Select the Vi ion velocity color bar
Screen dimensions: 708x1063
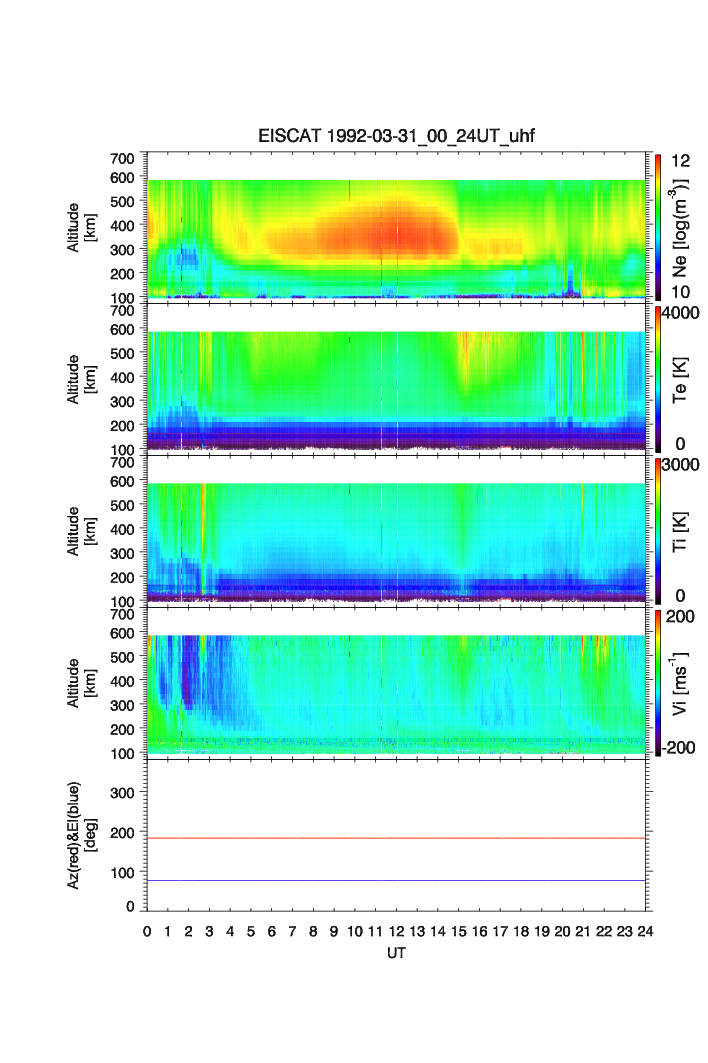pos(658,683)
